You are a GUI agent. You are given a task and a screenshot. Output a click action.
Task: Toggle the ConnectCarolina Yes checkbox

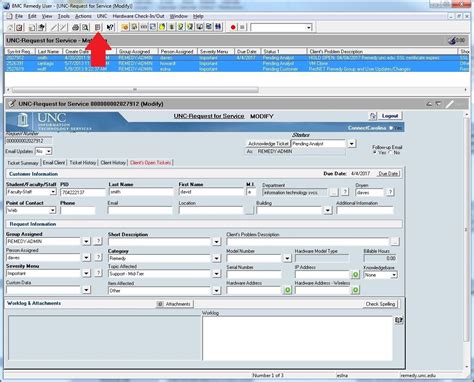(x=391, y=128)
